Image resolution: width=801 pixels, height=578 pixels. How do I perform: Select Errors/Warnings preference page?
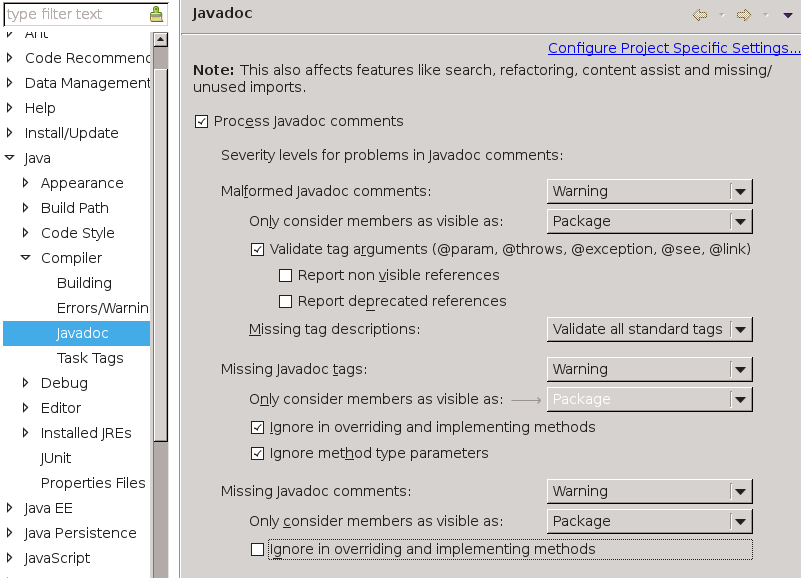click(103, 308)
